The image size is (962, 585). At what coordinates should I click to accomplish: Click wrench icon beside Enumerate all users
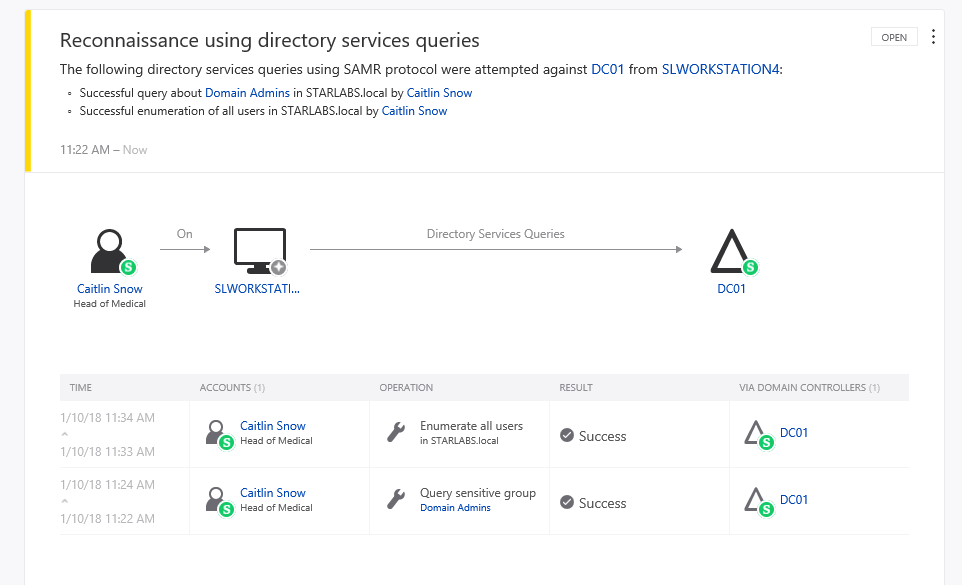tap(396, 432)
